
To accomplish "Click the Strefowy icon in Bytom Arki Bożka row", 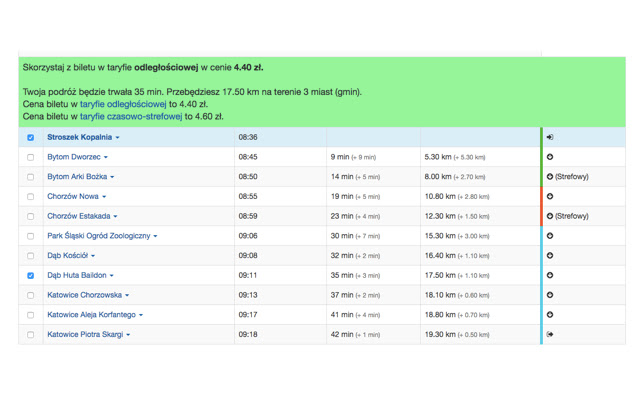I will (x=550, y=177).
